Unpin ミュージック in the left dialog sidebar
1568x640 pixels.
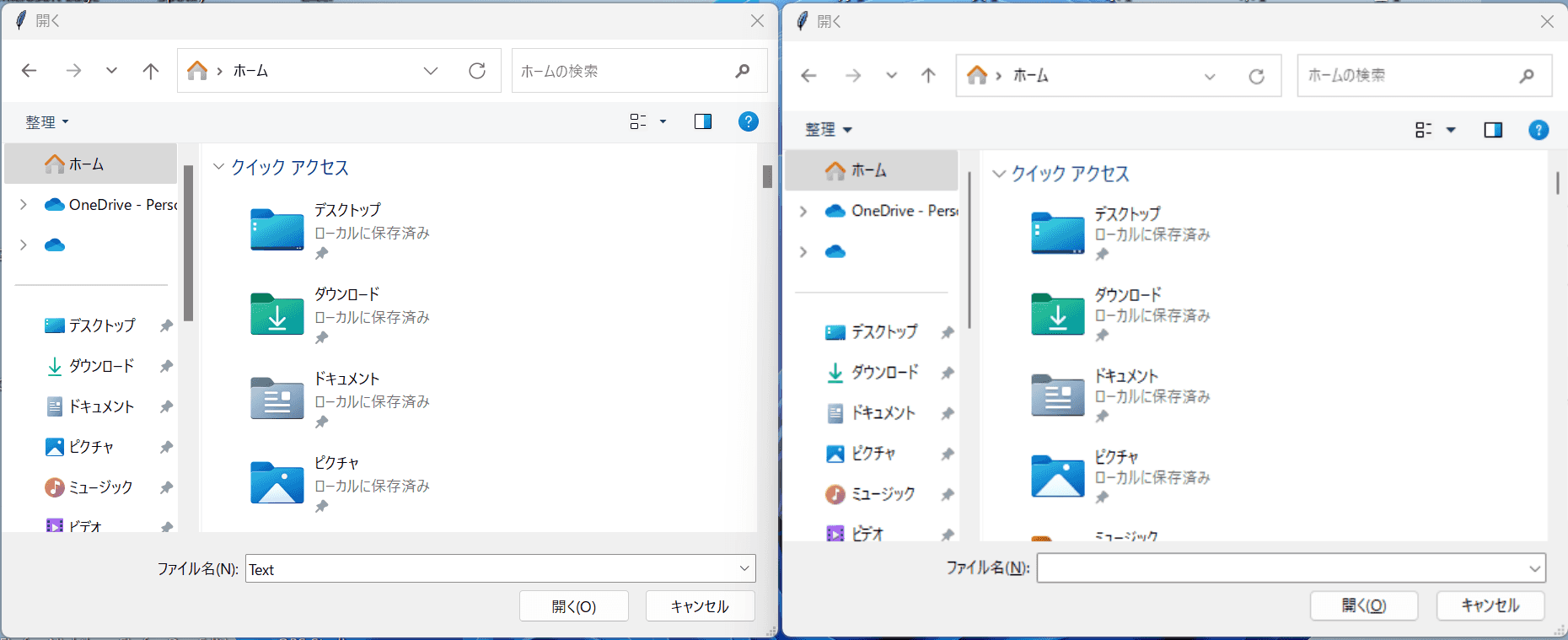coord(166,487)
